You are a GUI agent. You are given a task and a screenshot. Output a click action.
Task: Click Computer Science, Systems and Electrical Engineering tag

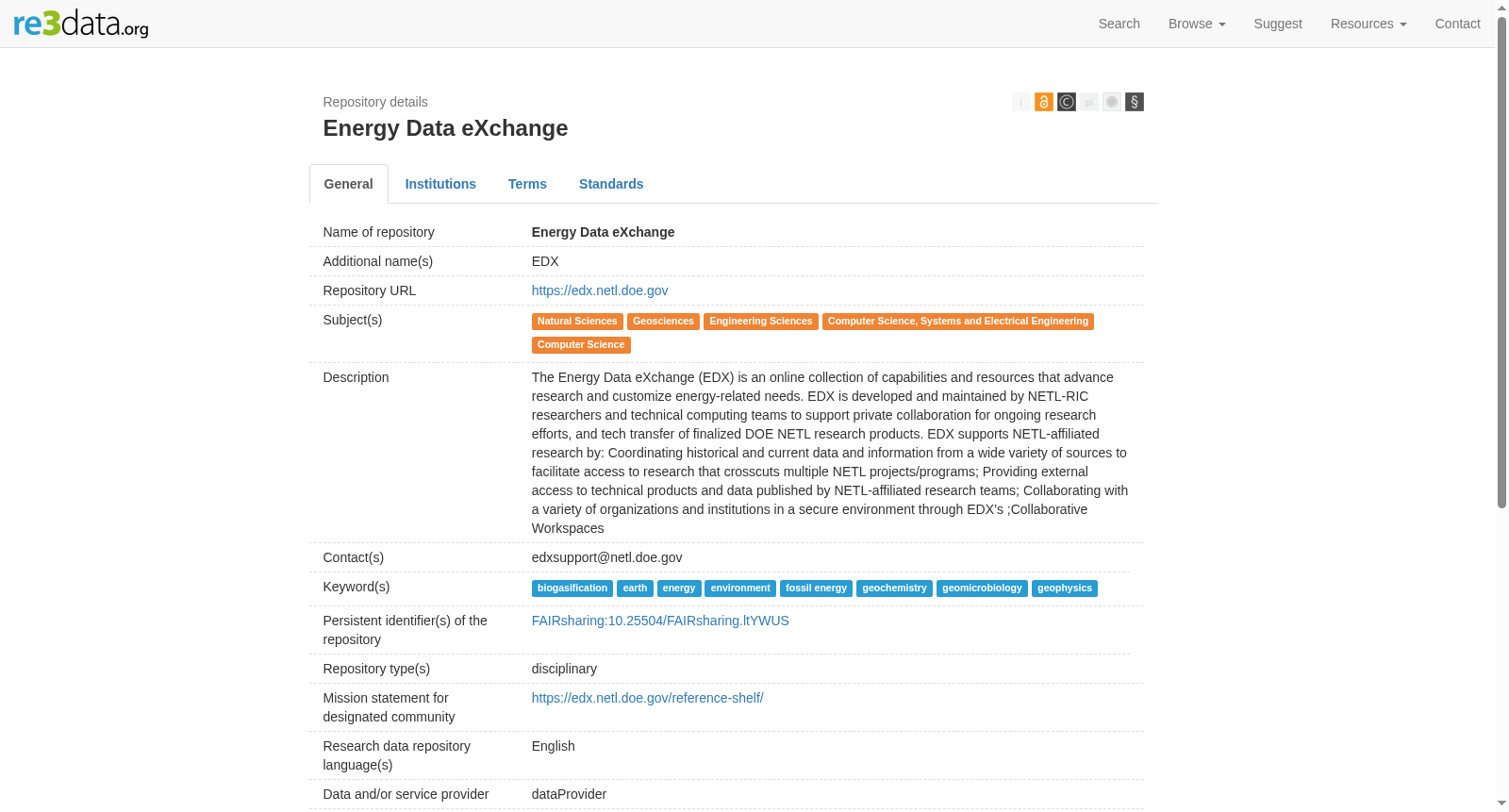tap(958, 322)
